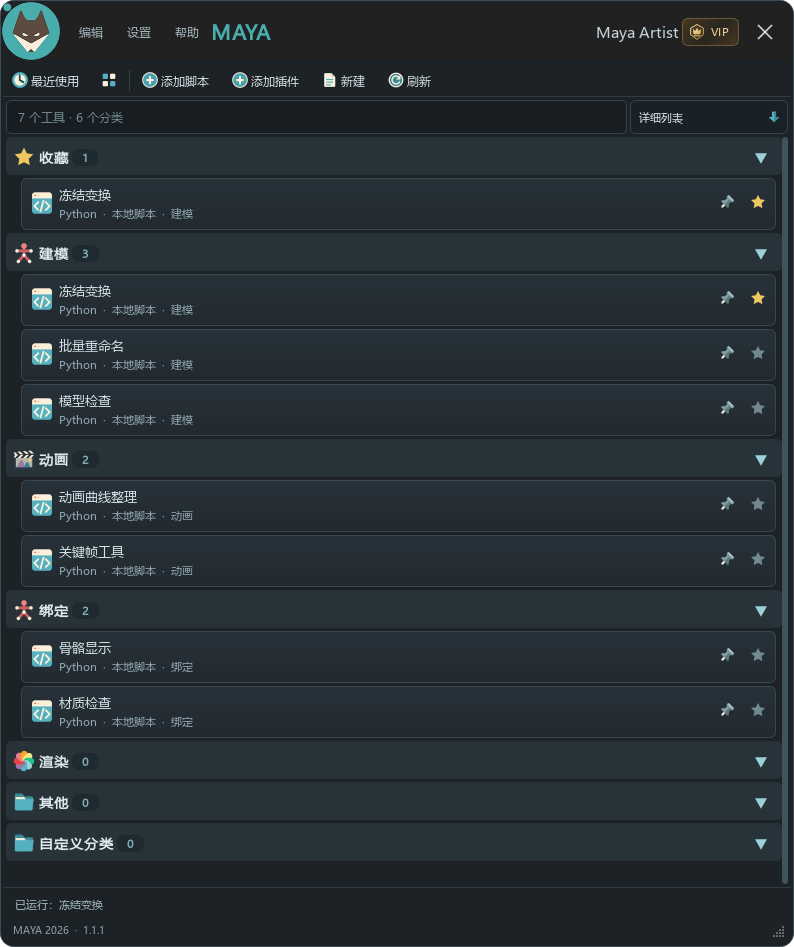Favorite the 动画曲线整理 tool

(x=758, y=504)
